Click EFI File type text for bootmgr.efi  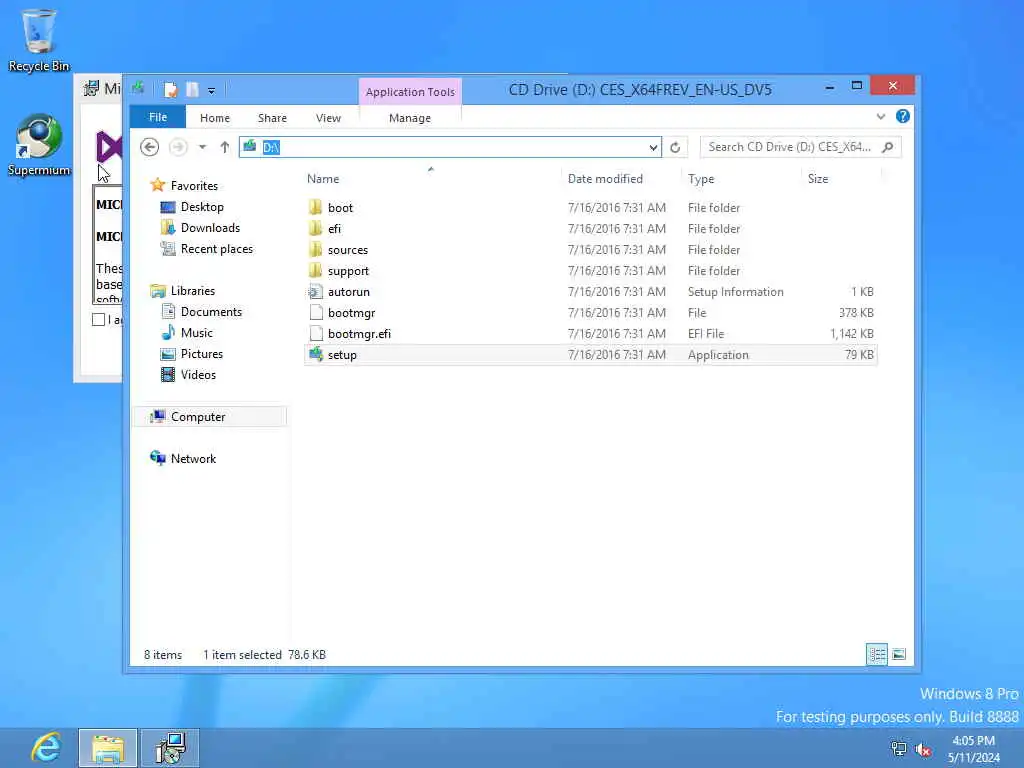point(706,334)
